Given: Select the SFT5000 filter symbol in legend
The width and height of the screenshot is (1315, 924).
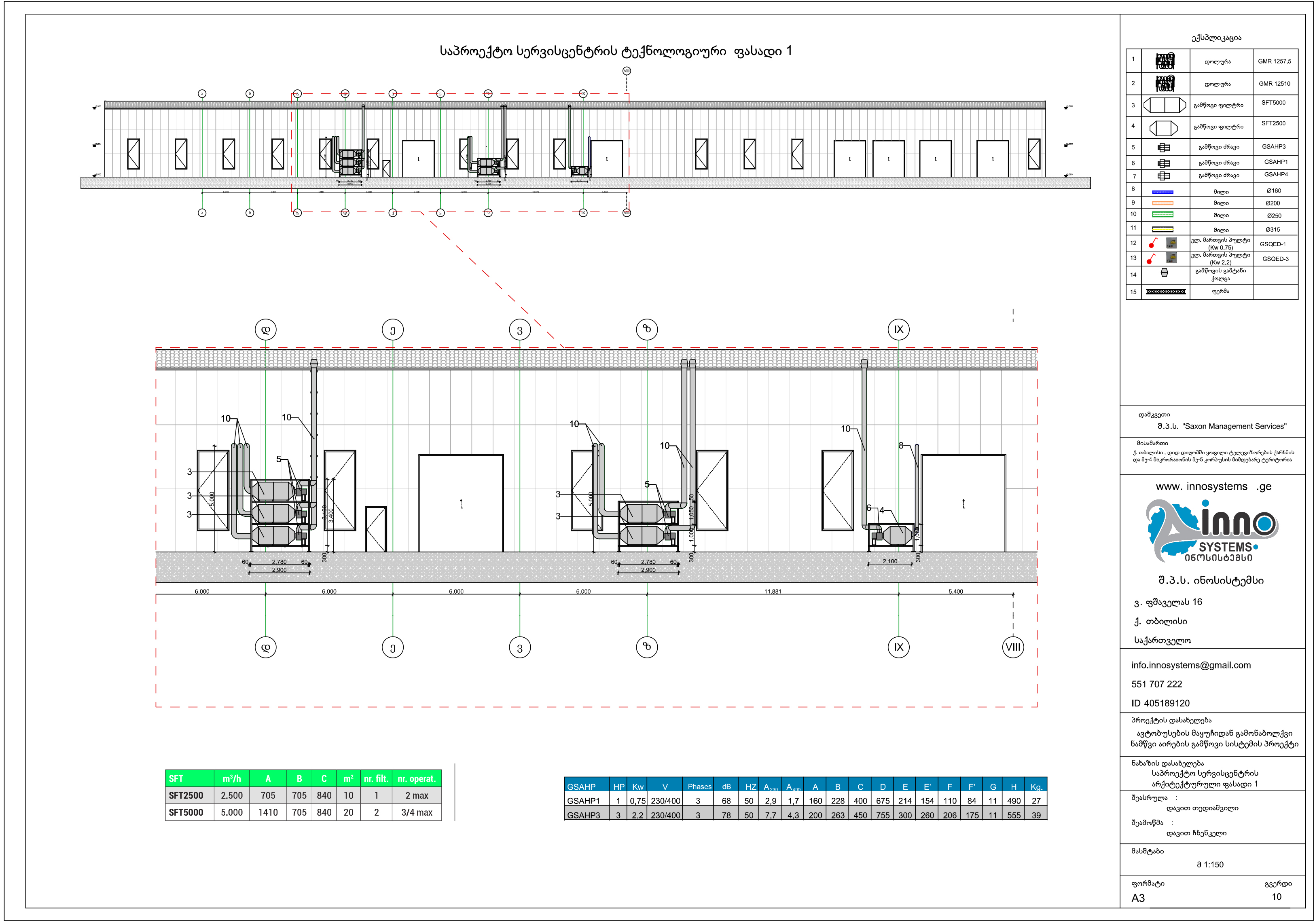Looking at the screenshot, I should point(1165,105).
